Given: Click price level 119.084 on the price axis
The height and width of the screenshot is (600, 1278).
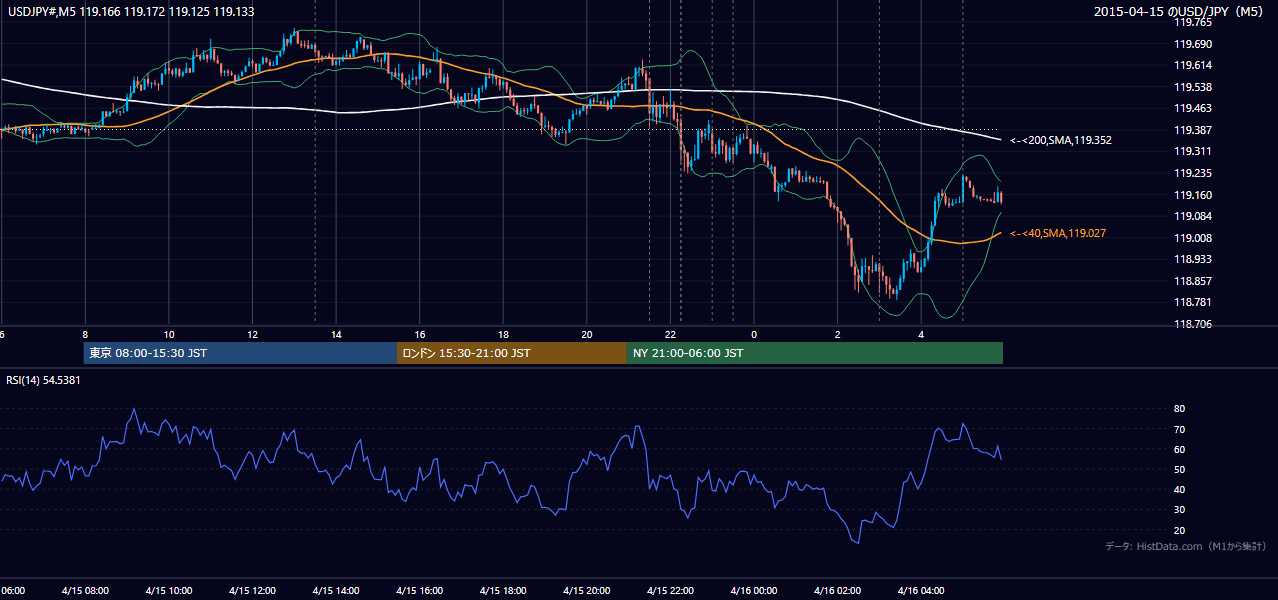Looking at the screenshot, I should (x=1193, y=216).
